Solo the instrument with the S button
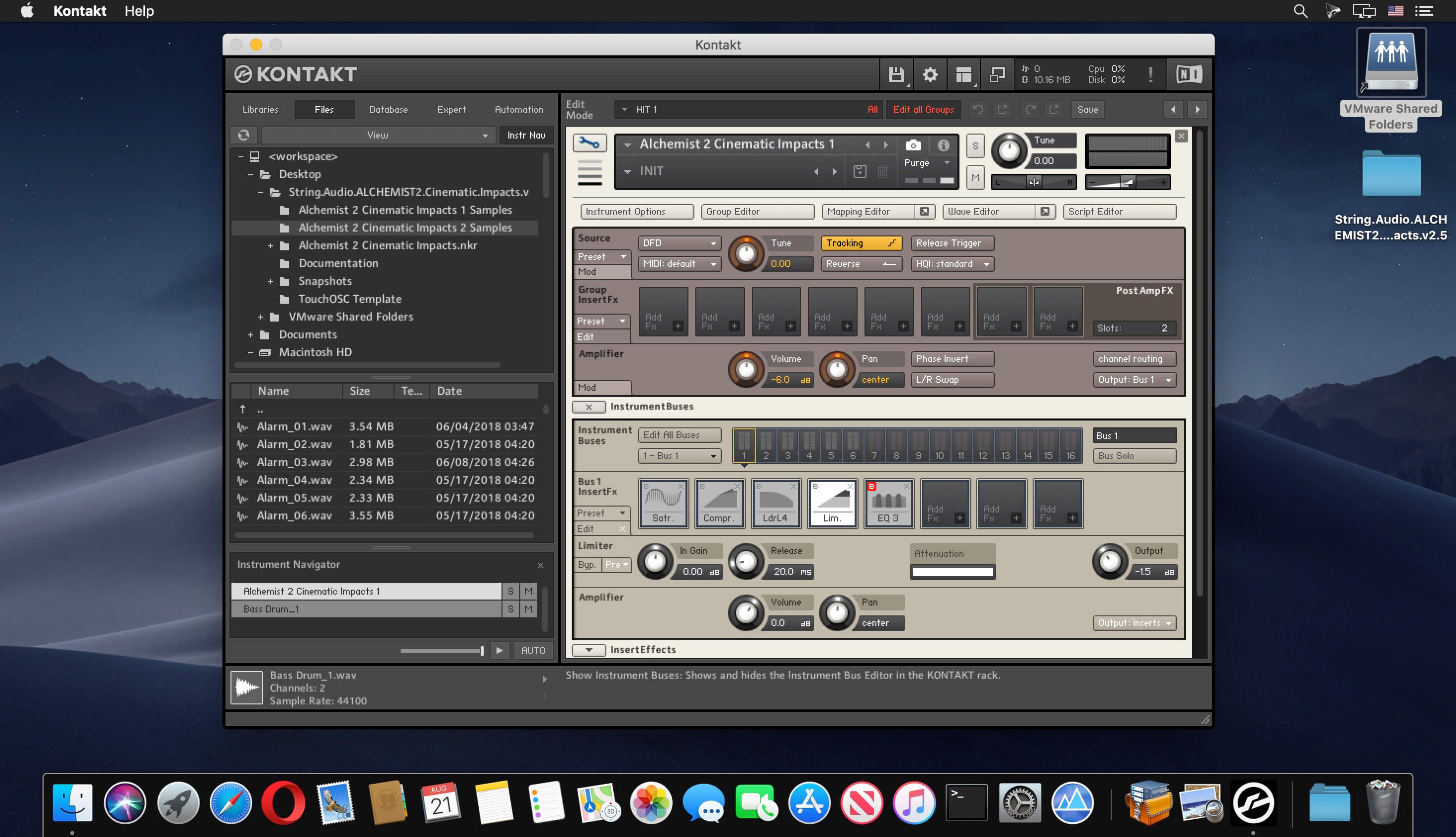 975,146
